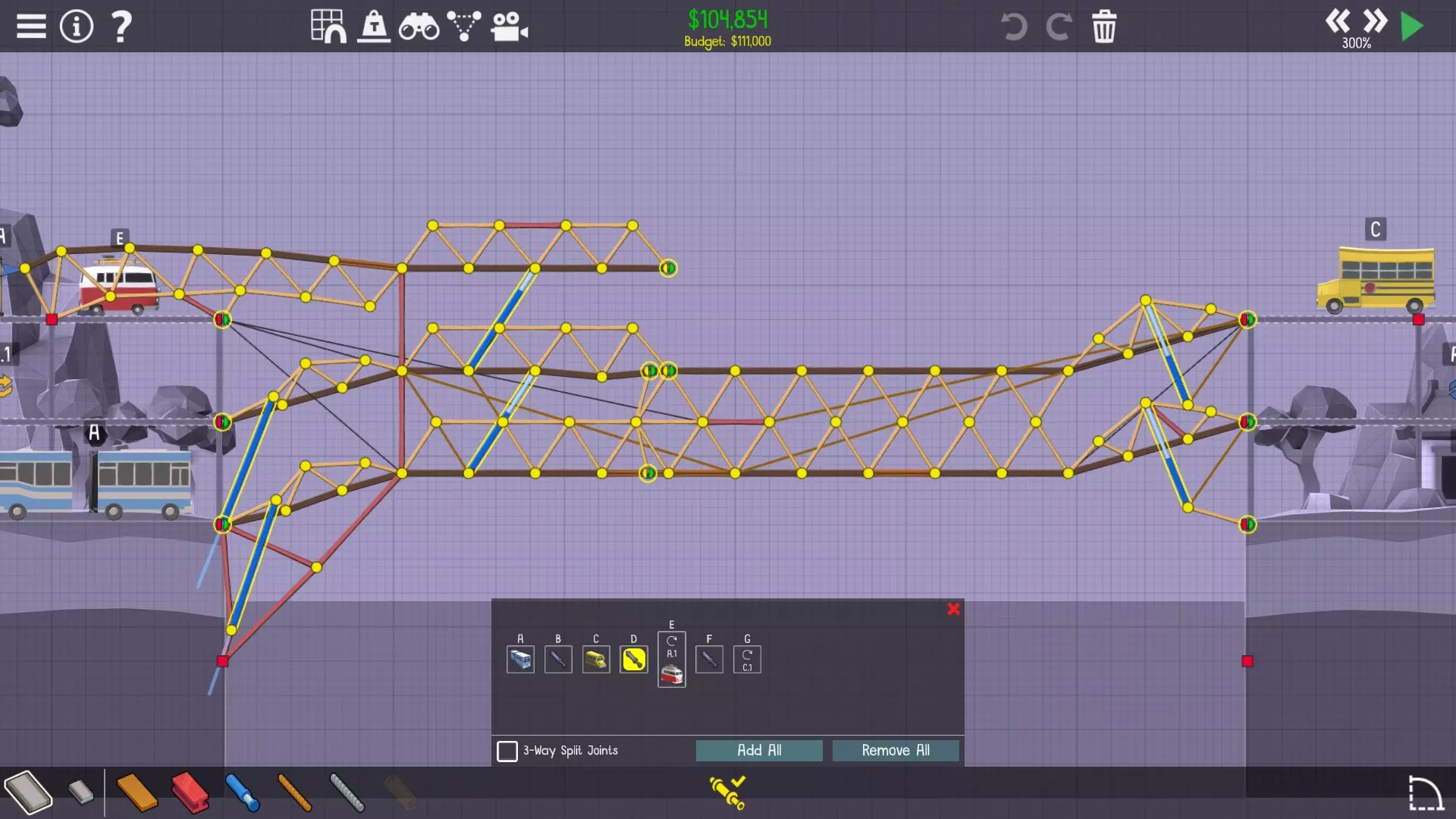Open the camera replay icon
The height and width of the screenshot is (819, 1456).
509,27
